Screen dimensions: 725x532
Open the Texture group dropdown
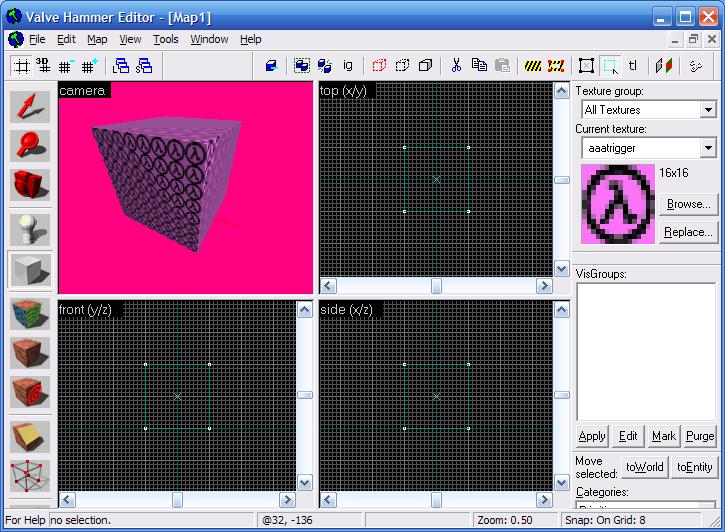pyautogui.click(x=708, y=110)
